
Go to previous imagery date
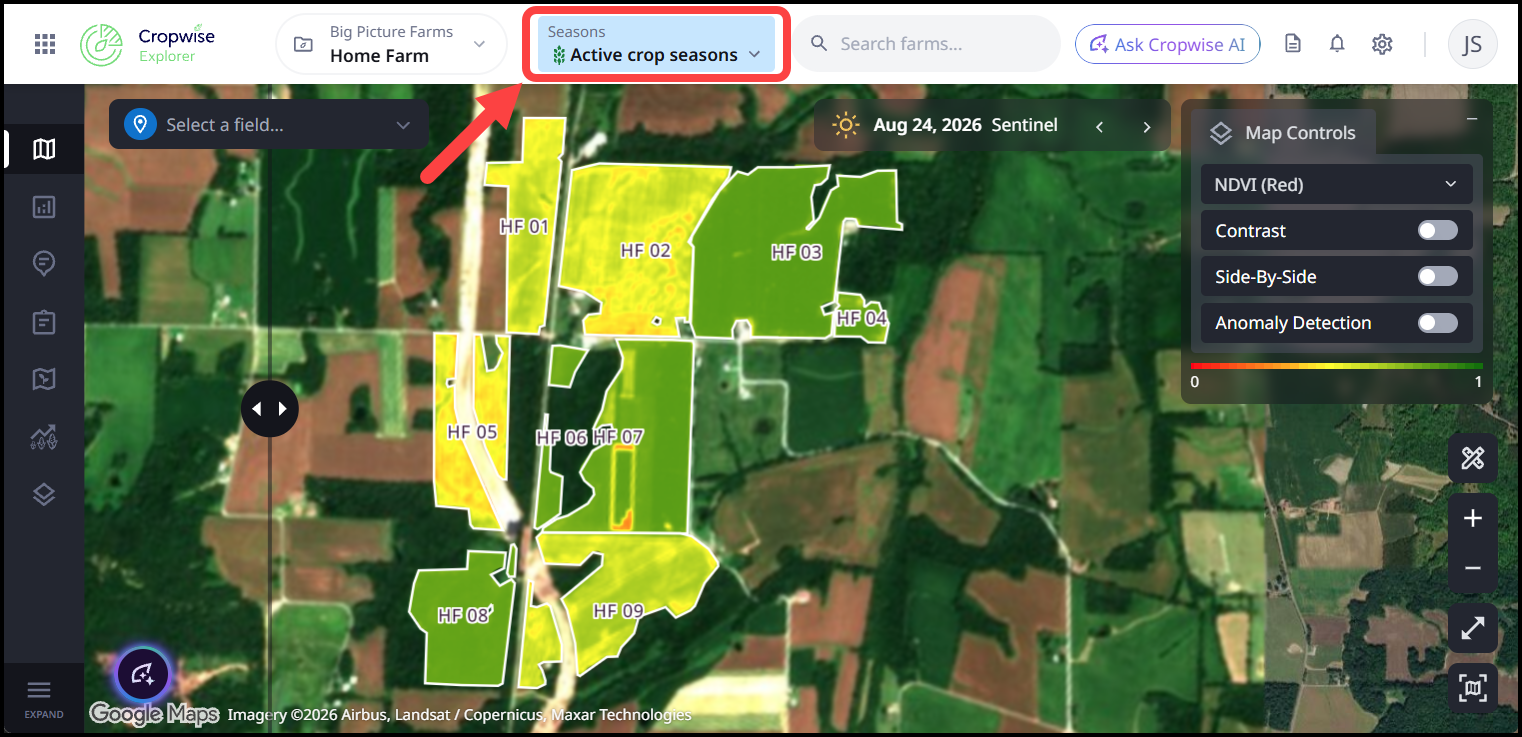[1100, 127]
